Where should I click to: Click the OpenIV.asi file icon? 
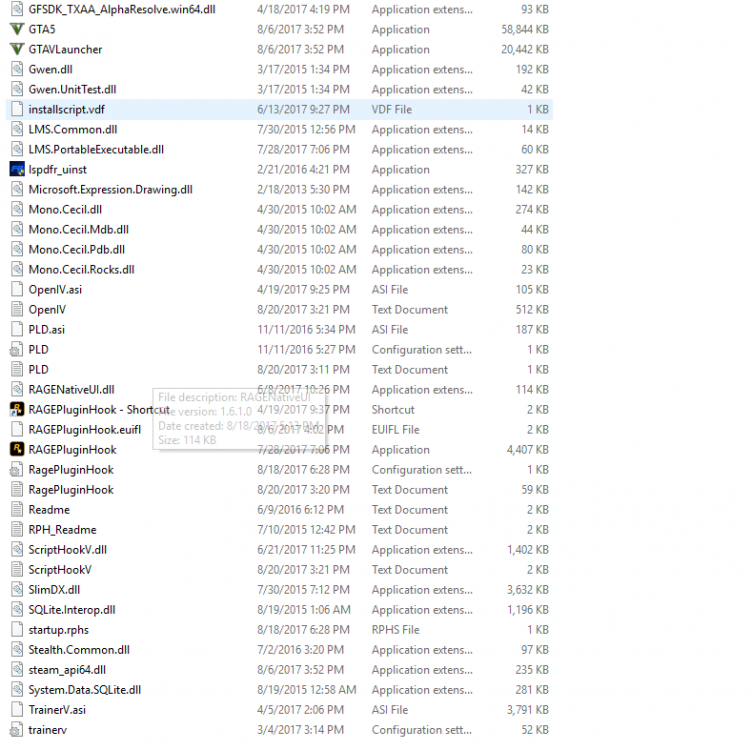coord(17,289)
